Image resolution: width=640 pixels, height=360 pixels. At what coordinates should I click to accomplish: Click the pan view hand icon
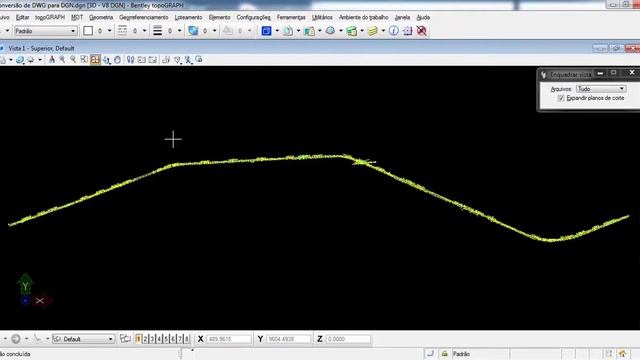(118, 60)
